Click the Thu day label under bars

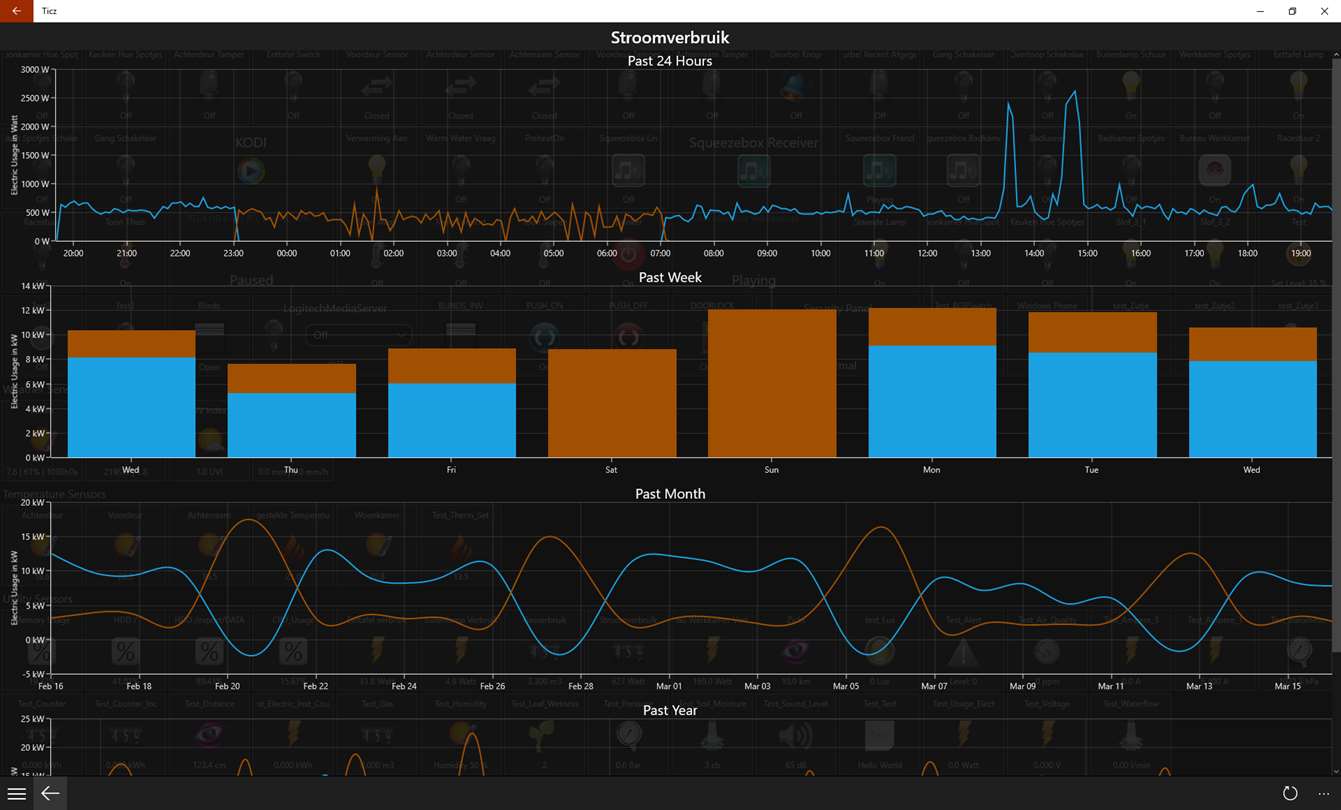point(291,469)
